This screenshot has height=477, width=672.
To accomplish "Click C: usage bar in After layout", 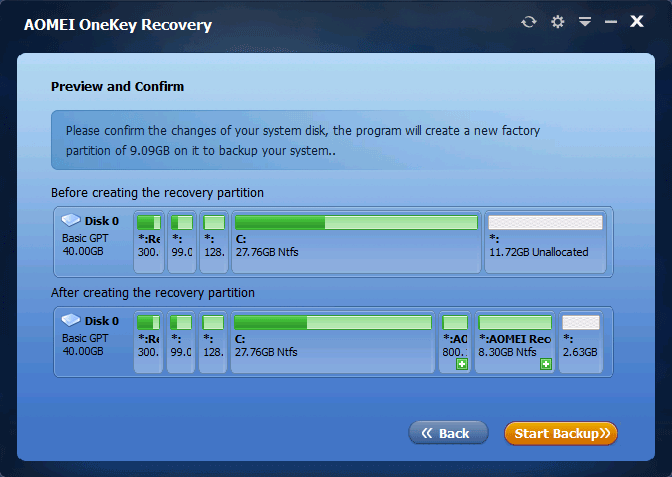I will pos(333,322).
